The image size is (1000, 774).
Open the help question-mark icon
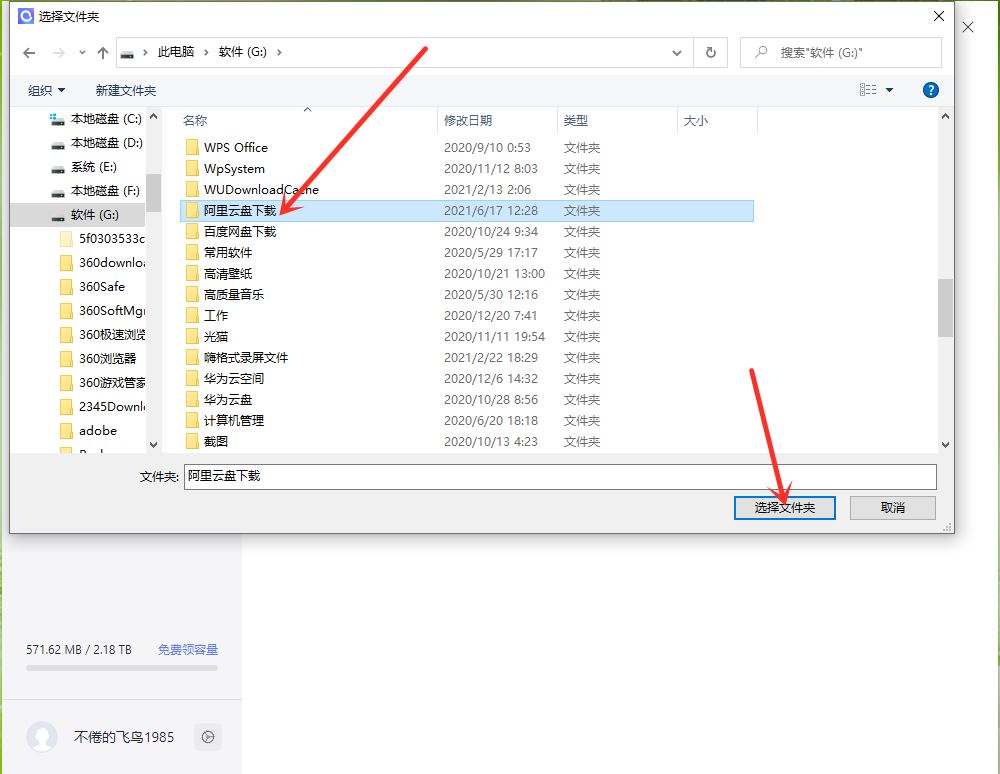pos(930,90)
